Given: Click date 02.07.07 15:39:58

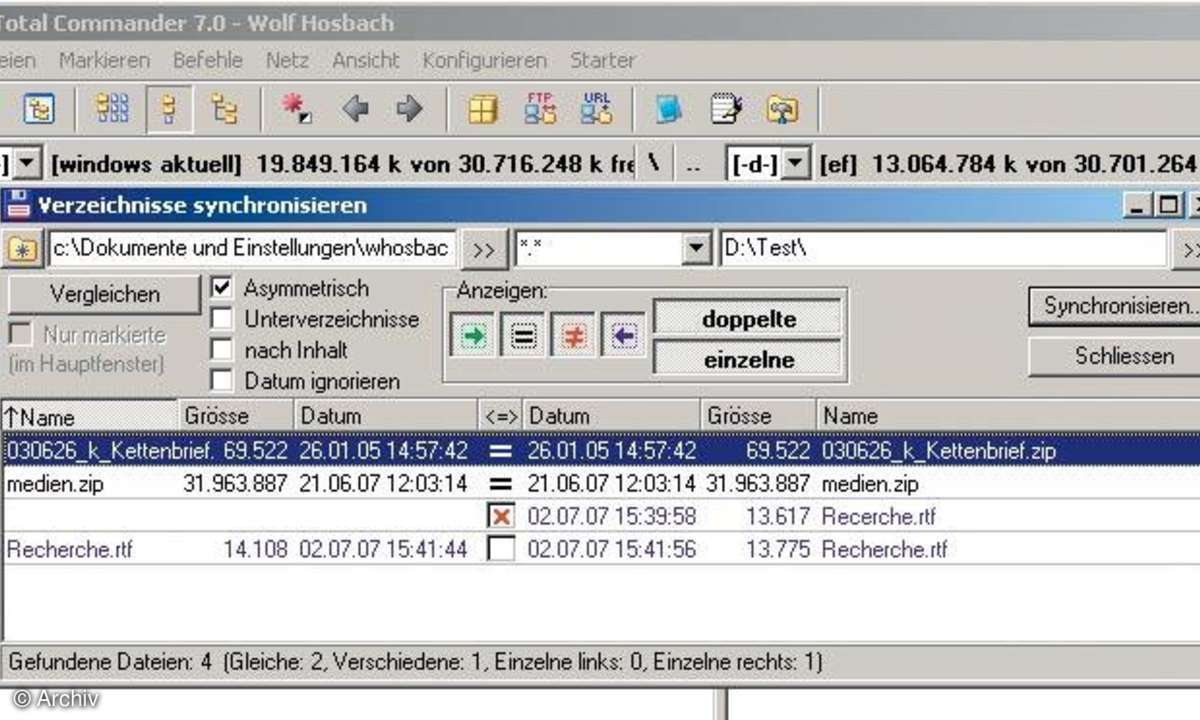Looking at the screenshot, I should (x=612, y=516).
